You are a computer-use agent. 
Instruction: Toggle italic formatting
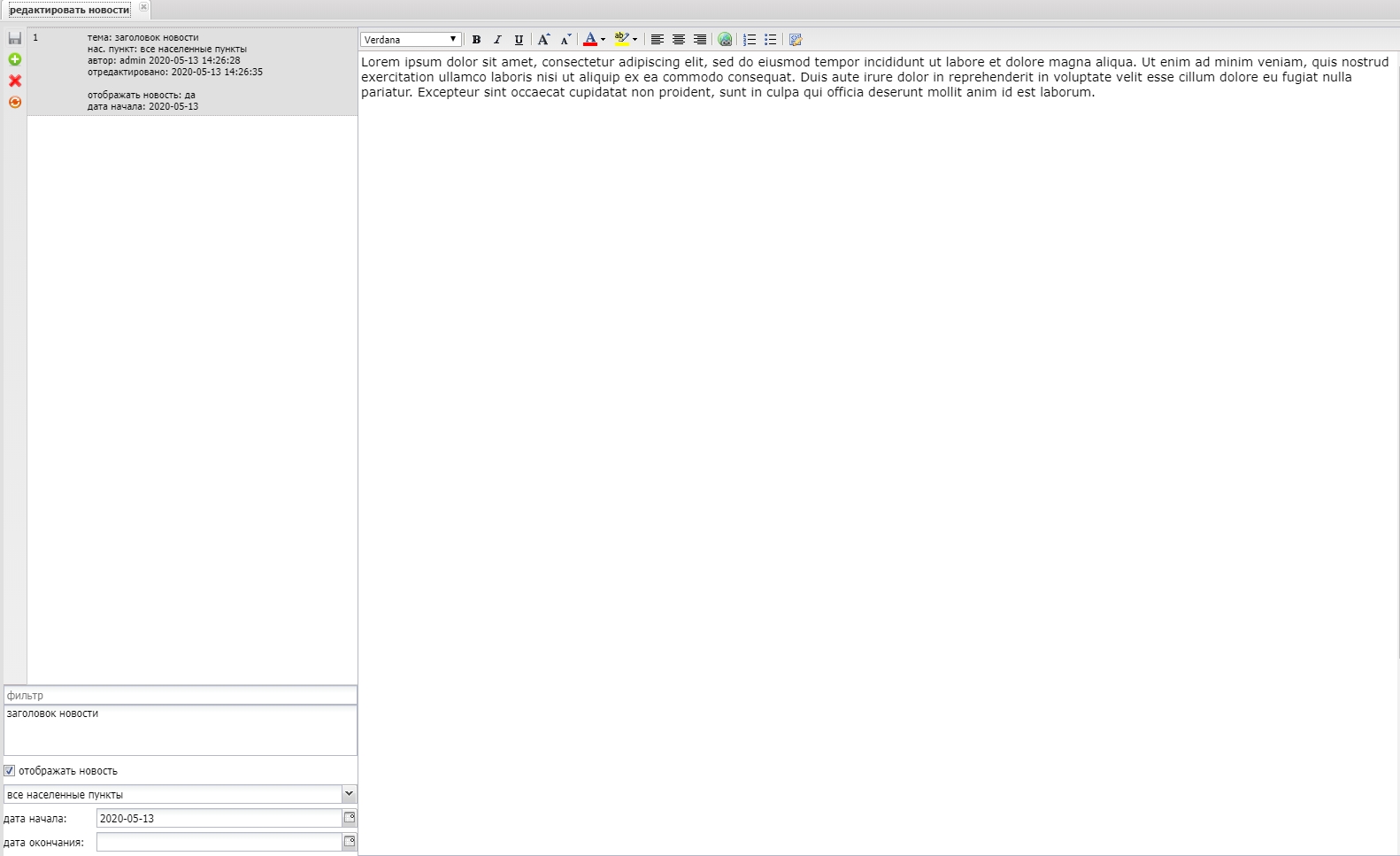pos(497,40)
